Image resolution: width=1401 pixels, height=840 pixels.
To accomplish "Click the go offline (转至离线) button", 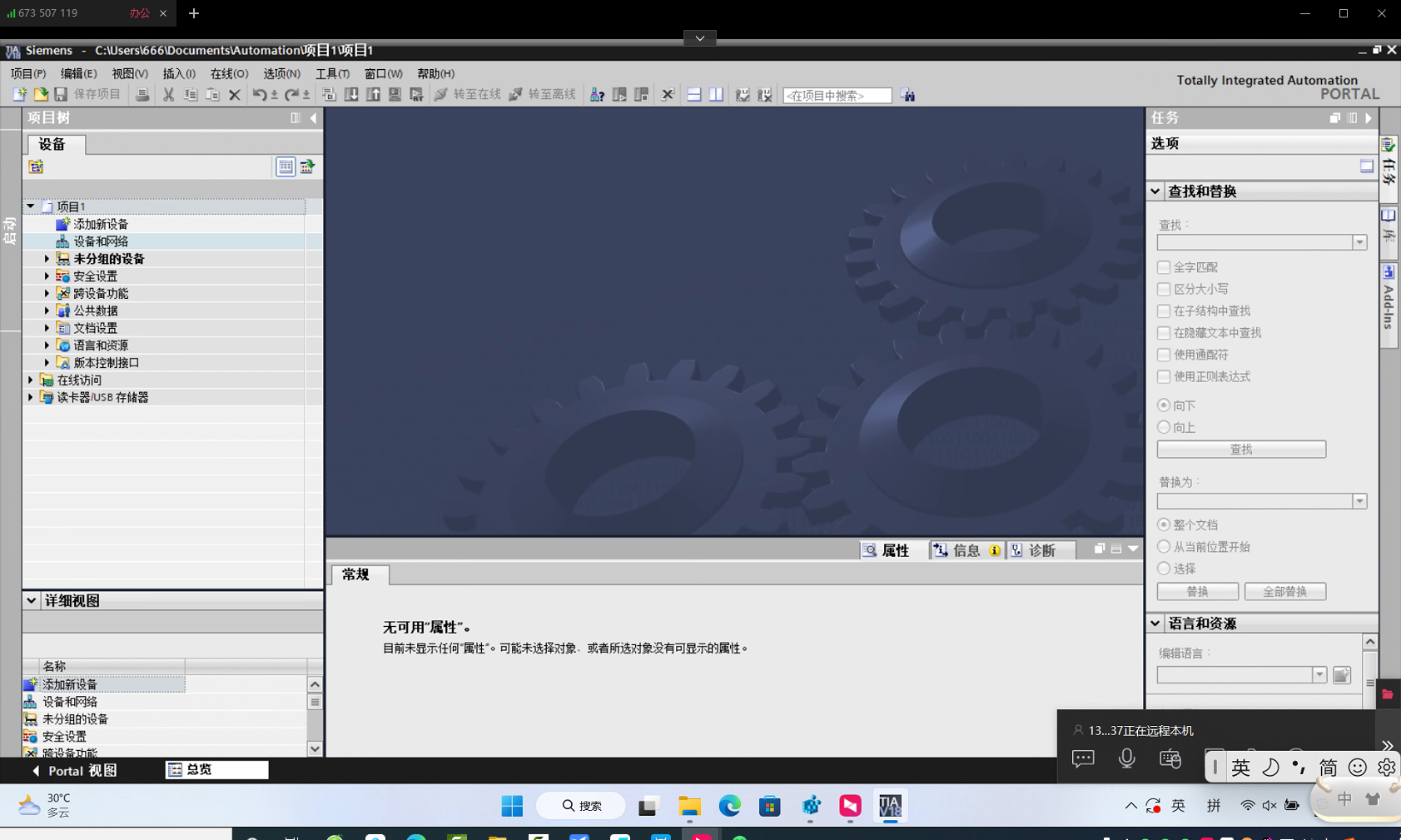I will click(x=543, y=95).
